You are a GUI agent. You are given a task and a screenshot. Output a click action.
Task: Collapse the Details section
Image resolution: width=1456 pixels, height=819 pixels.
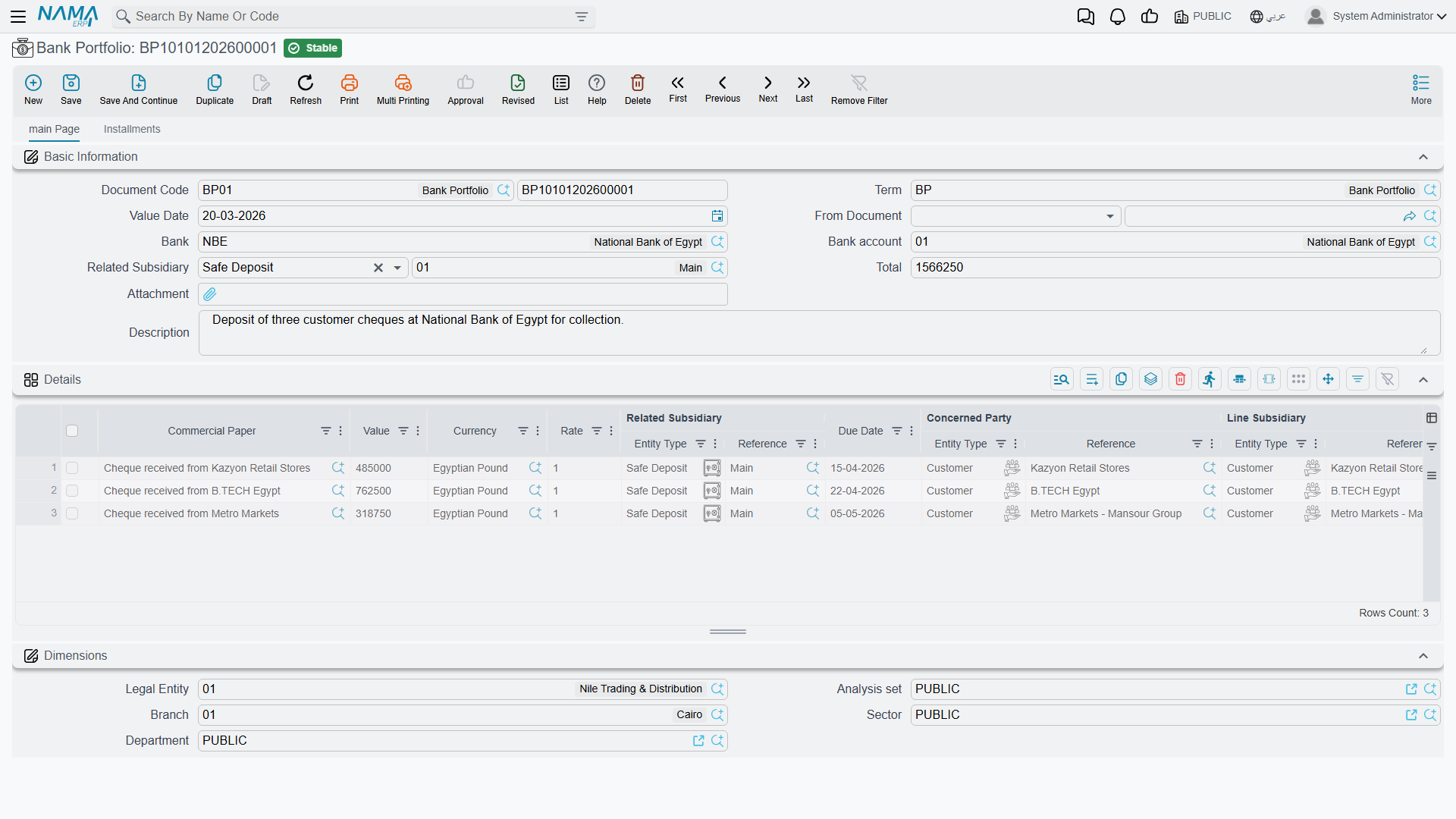coord(1423,380)
